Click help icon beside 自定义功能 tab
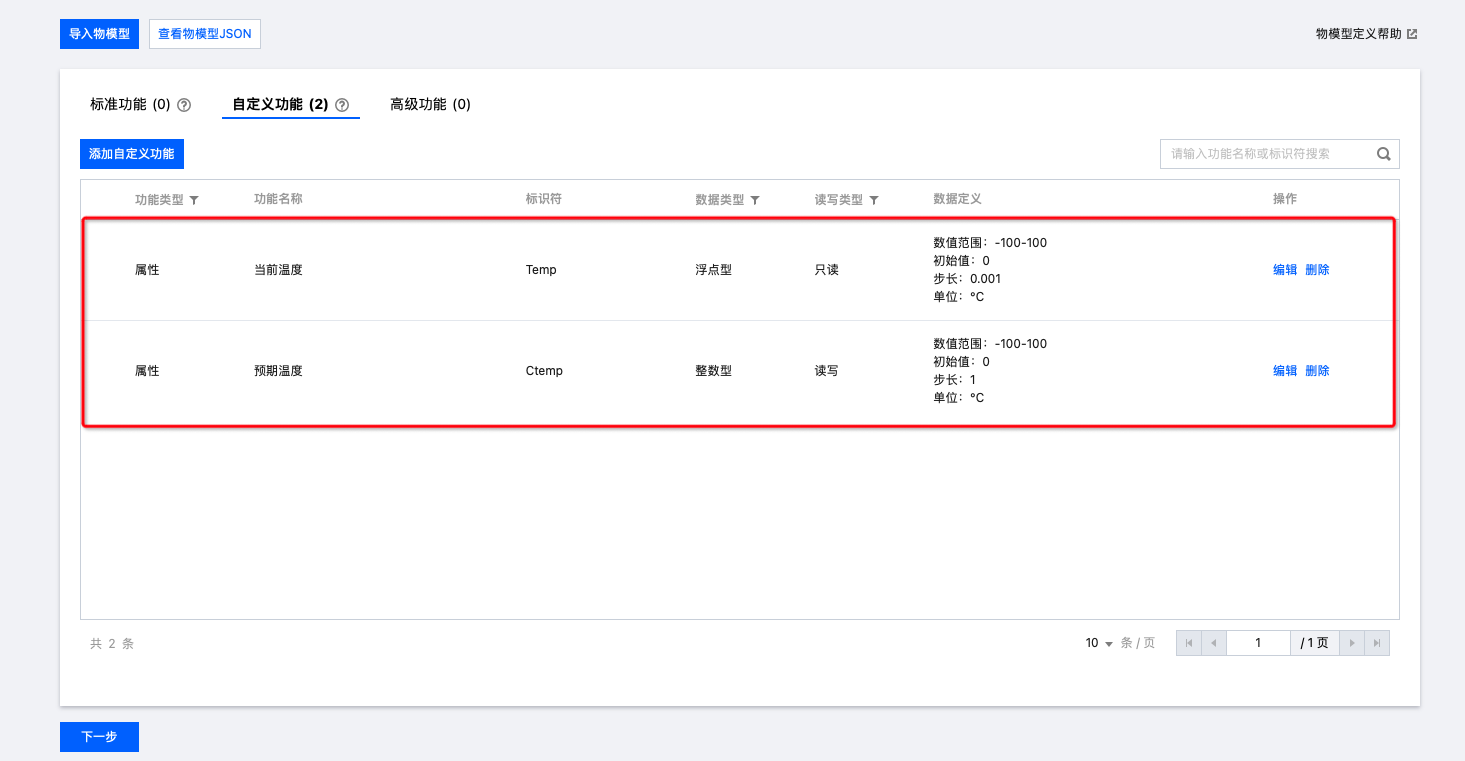This screenshot has width=1465, height=761. [x=342, y=105]
